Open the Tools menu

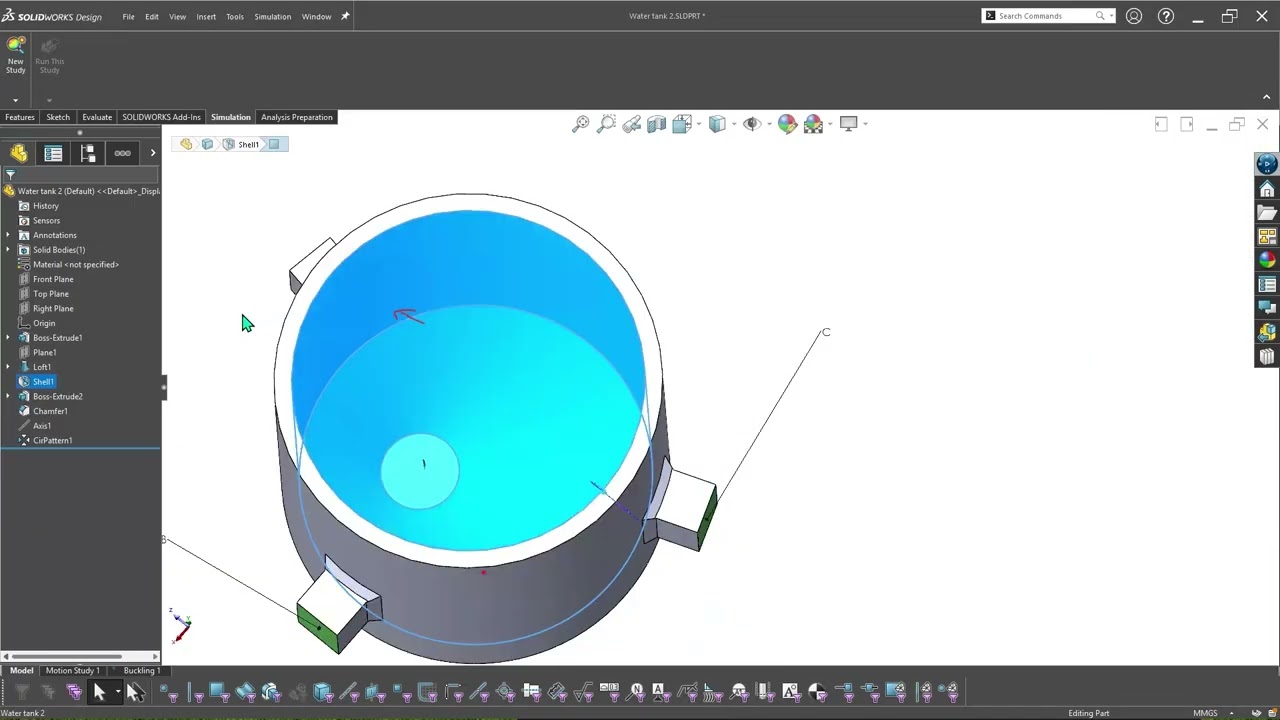tap(235, 17)
